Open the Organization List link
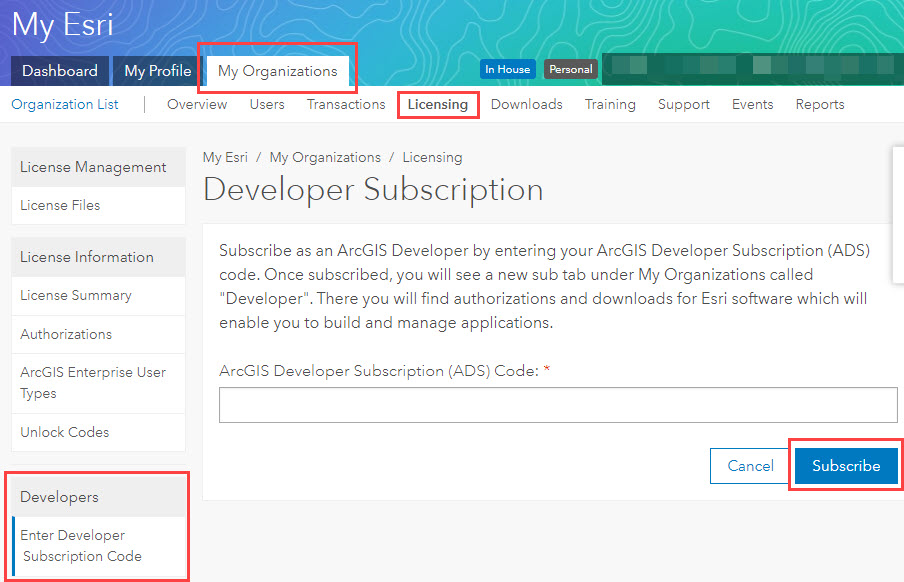 [65, 104]
